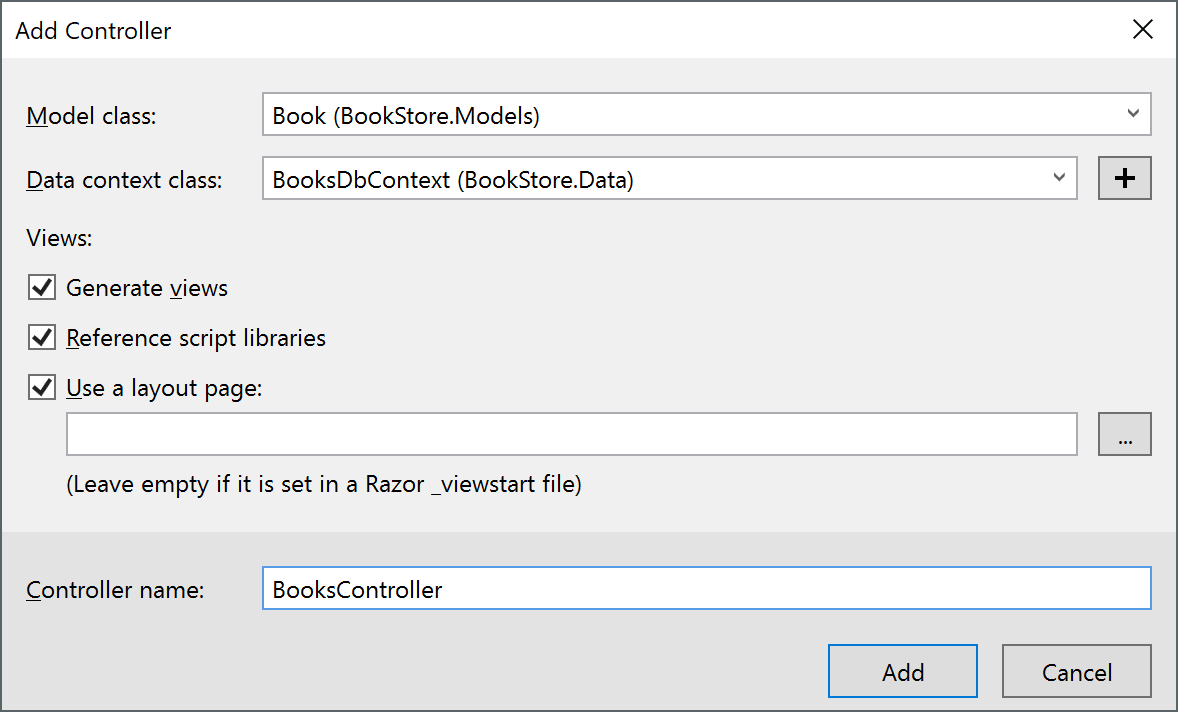
Task: Click the layout page path field
Action: (570, 433)
